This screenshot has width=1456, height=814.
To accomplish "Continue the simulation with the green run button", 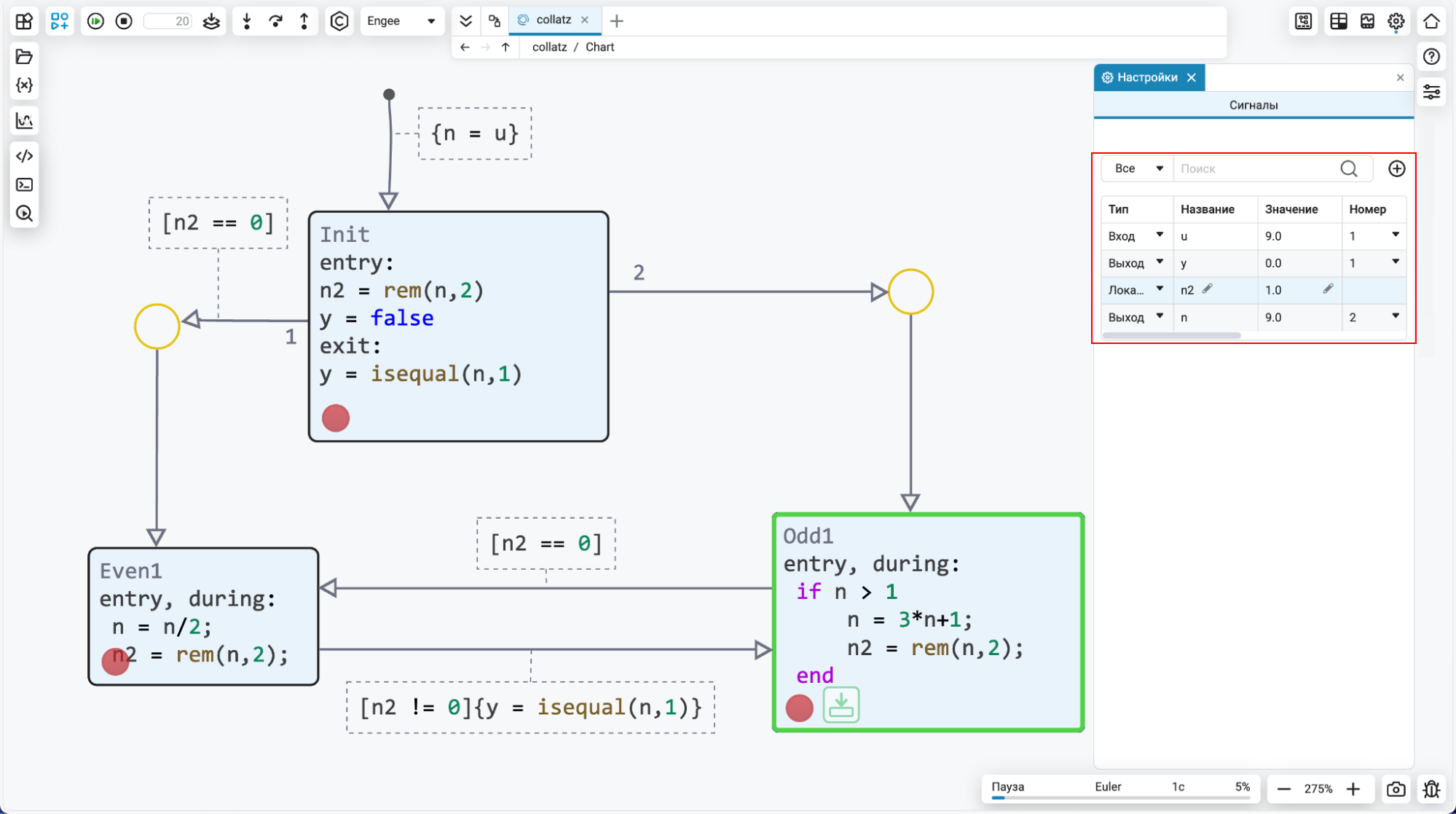I will [x=95, y=21].
